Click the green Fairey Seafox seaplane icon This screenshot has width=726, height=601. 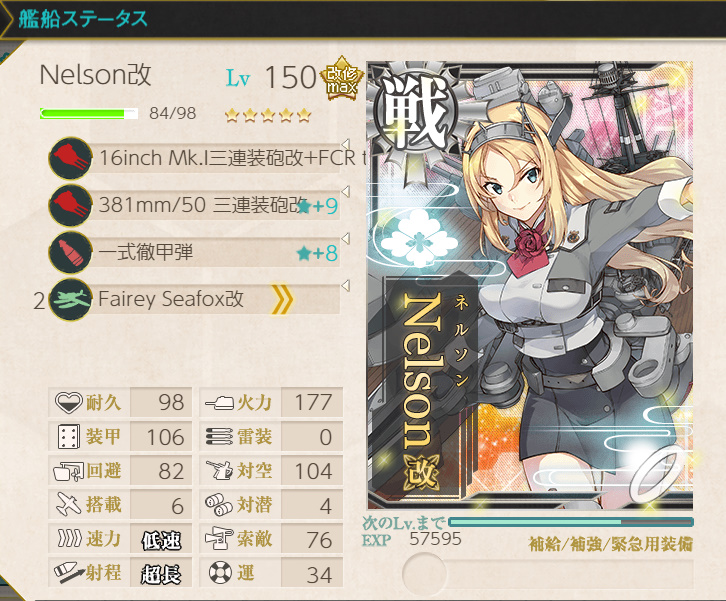70,300
